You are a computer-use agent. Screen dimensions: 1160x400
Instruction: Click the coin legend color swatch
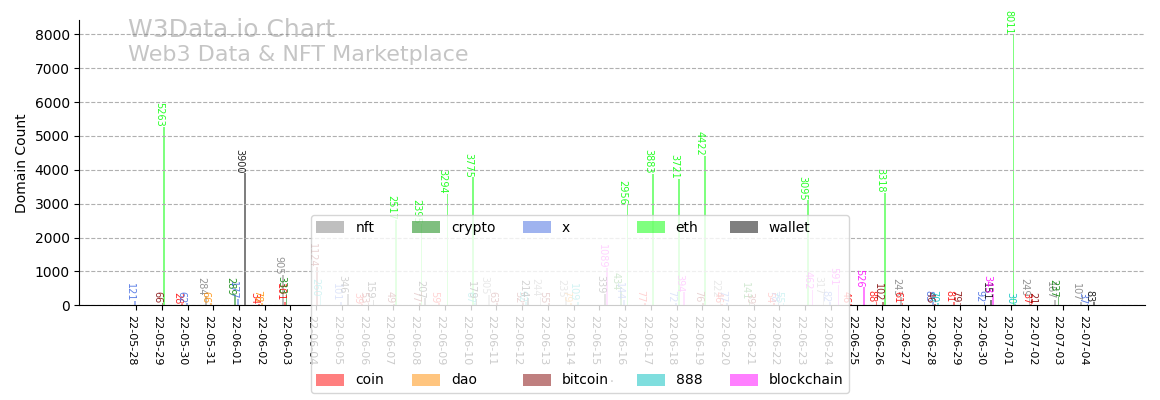[330, 380]
